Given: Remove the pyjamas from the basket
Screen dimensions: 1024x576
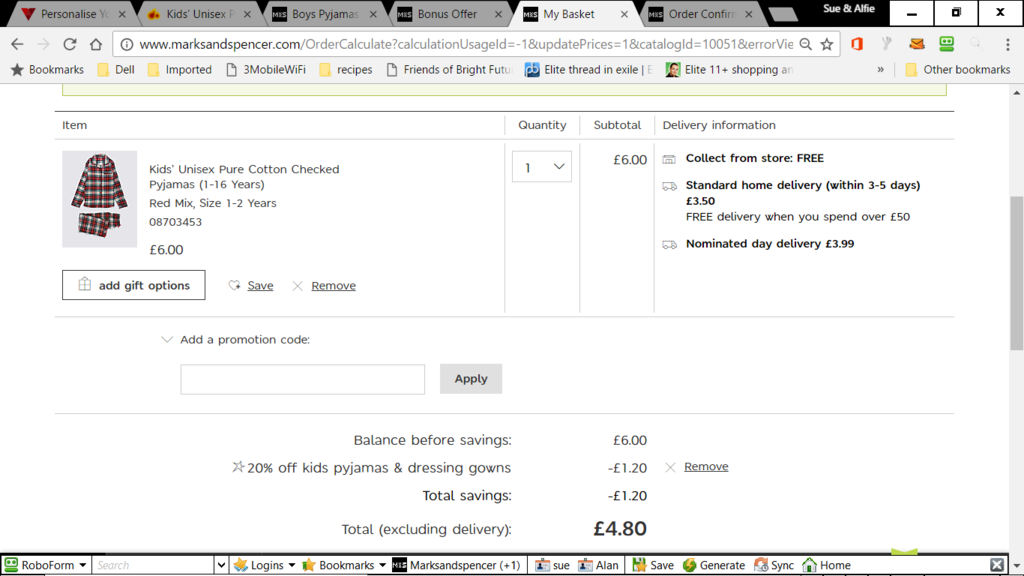Looking at the screenshot, I should click(333, 285).
